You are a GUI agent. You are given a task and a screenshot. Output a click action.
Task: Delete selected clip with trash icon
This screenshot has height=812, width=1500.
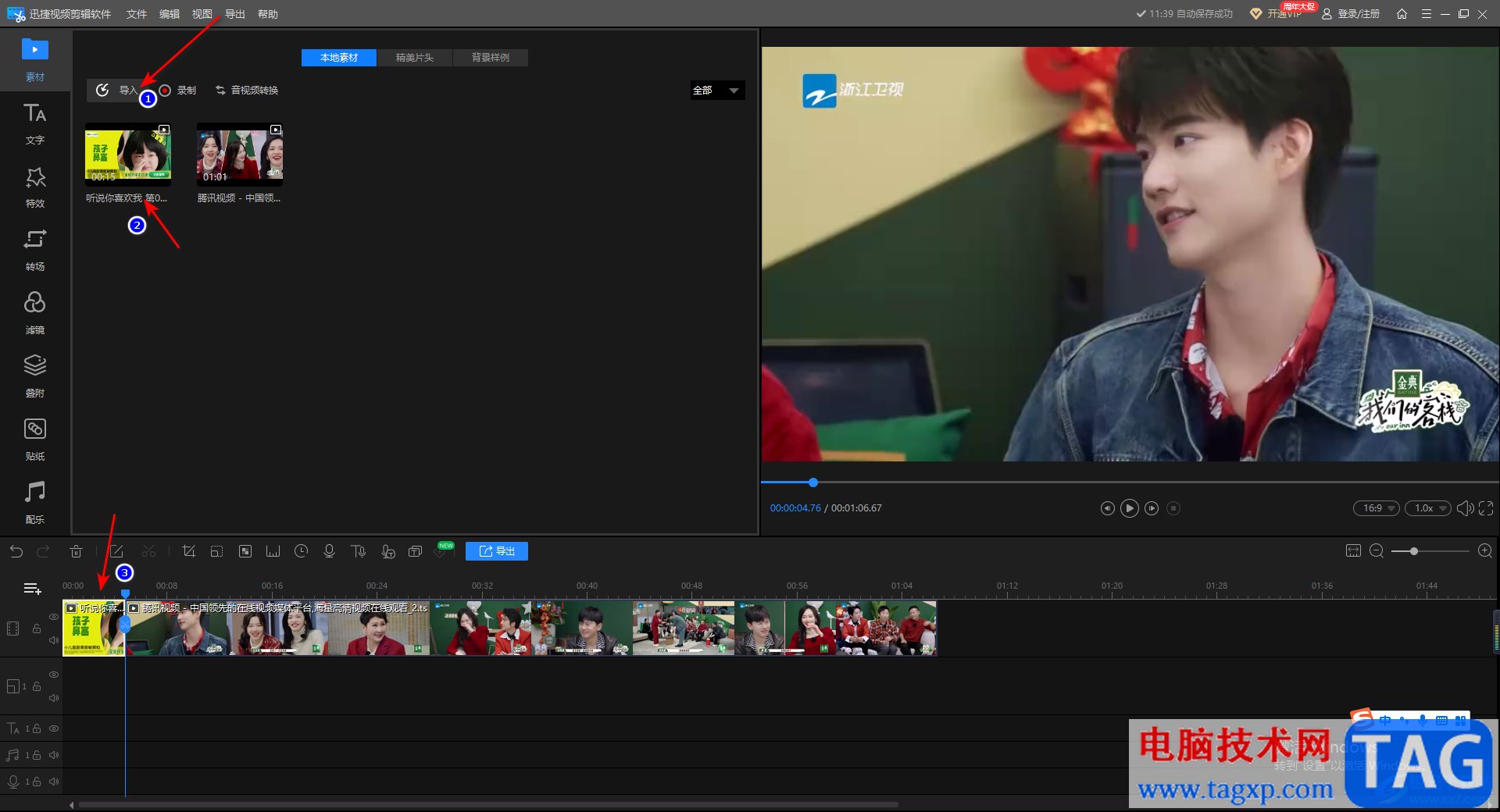click(76, 551)
